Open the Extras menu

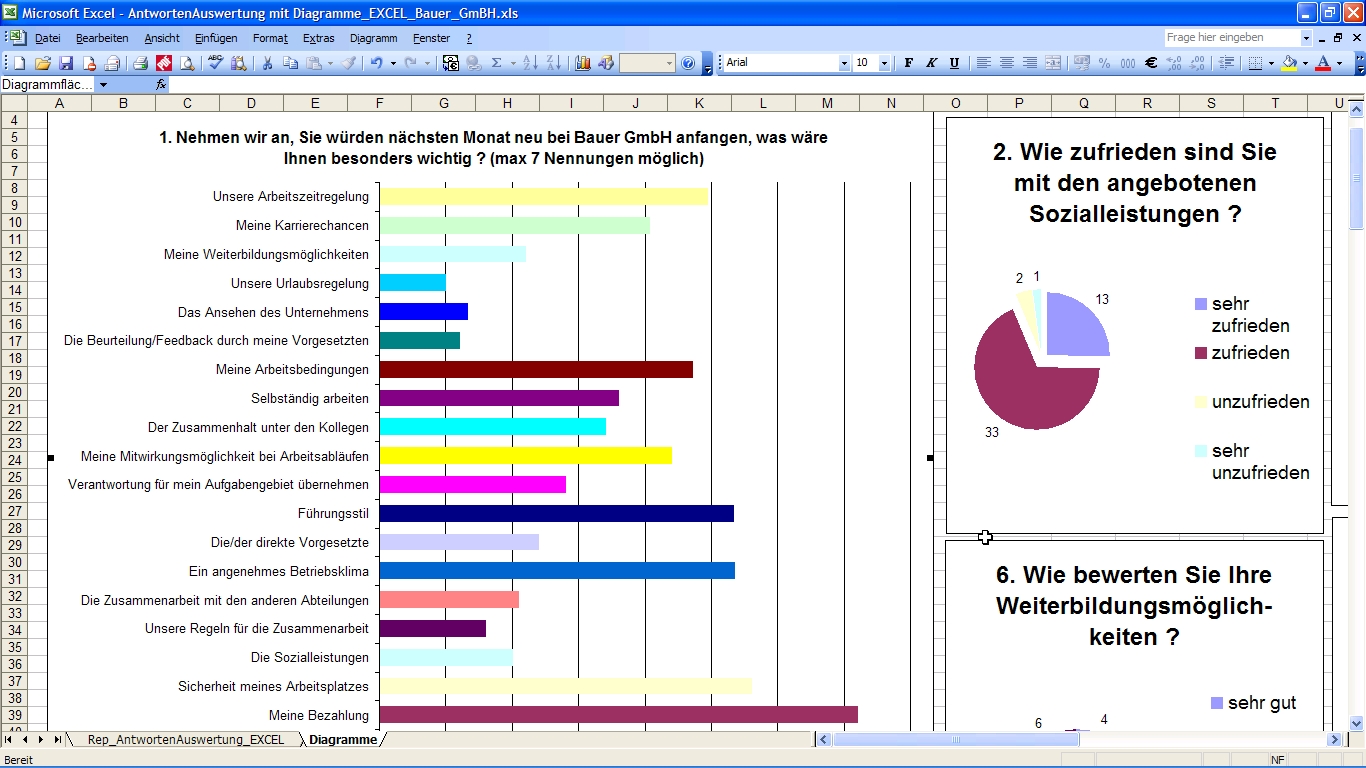click(x=318, y=38)
